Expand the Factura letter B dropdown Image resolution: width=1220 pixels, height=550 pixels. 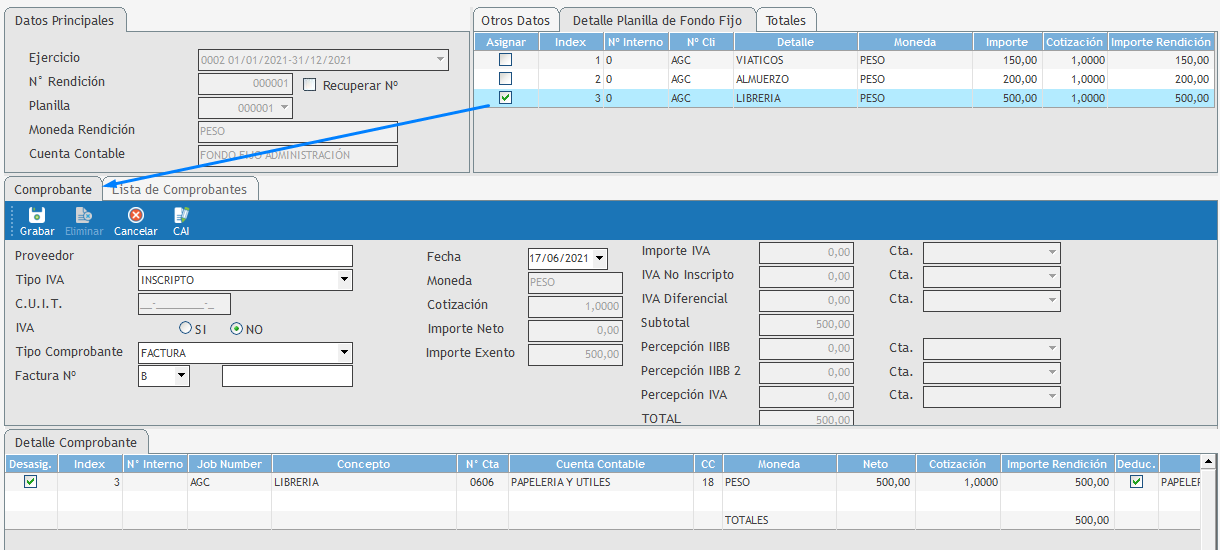point(181,376)
